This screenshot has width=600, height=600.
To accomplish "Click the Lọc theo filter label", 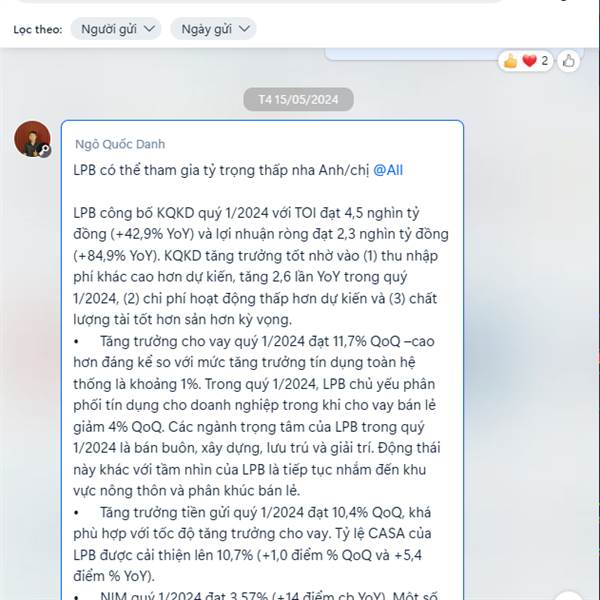I will [x=38, y=29].
